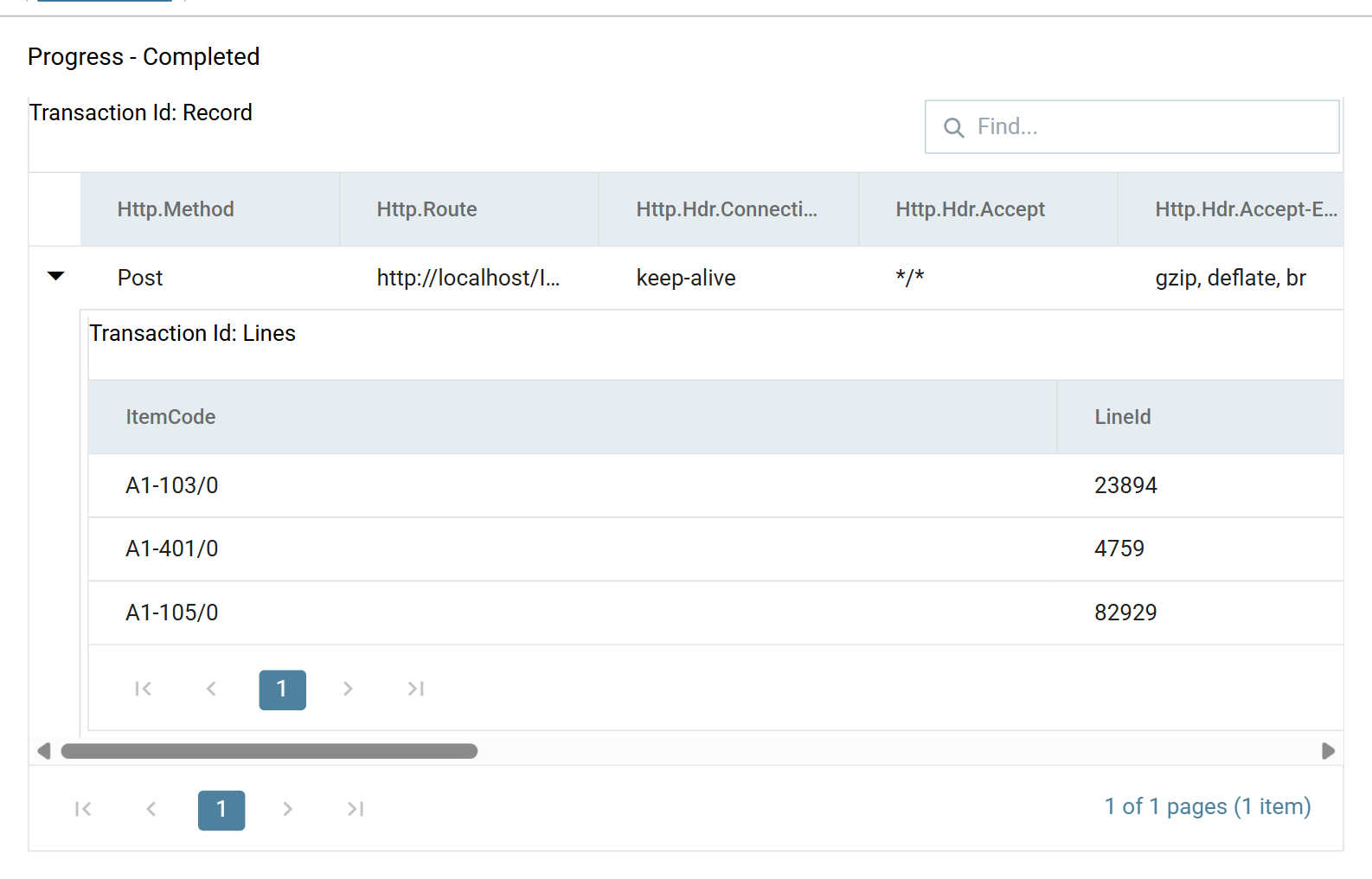The image size is (1372, 879).
Task: Select the */* accept cell
Action: (x=910, y=278)
